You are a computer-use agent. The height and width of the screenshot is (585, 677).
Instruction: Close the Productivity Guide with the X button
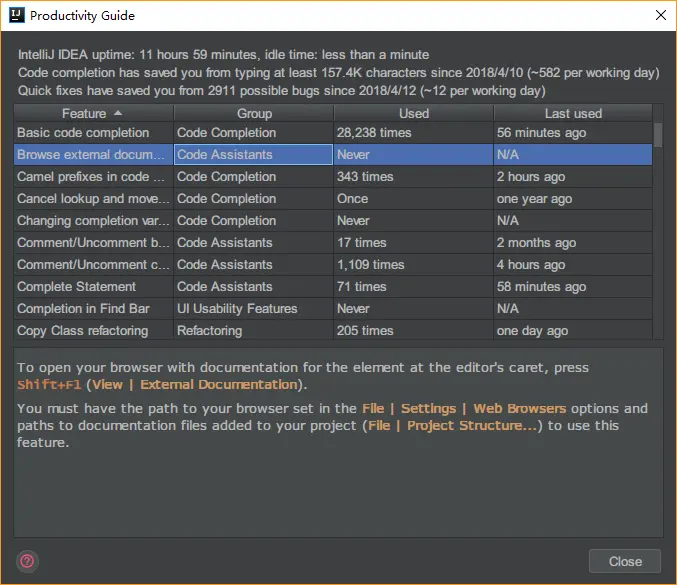click(x=661, y=15)
